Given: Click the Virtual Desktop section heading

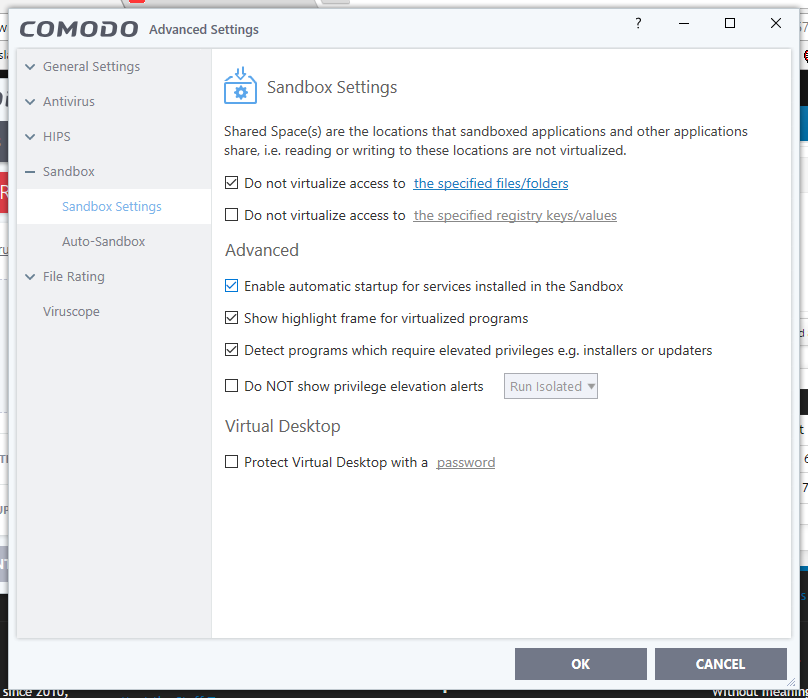Looking at the screenshot, I should 282,426.
